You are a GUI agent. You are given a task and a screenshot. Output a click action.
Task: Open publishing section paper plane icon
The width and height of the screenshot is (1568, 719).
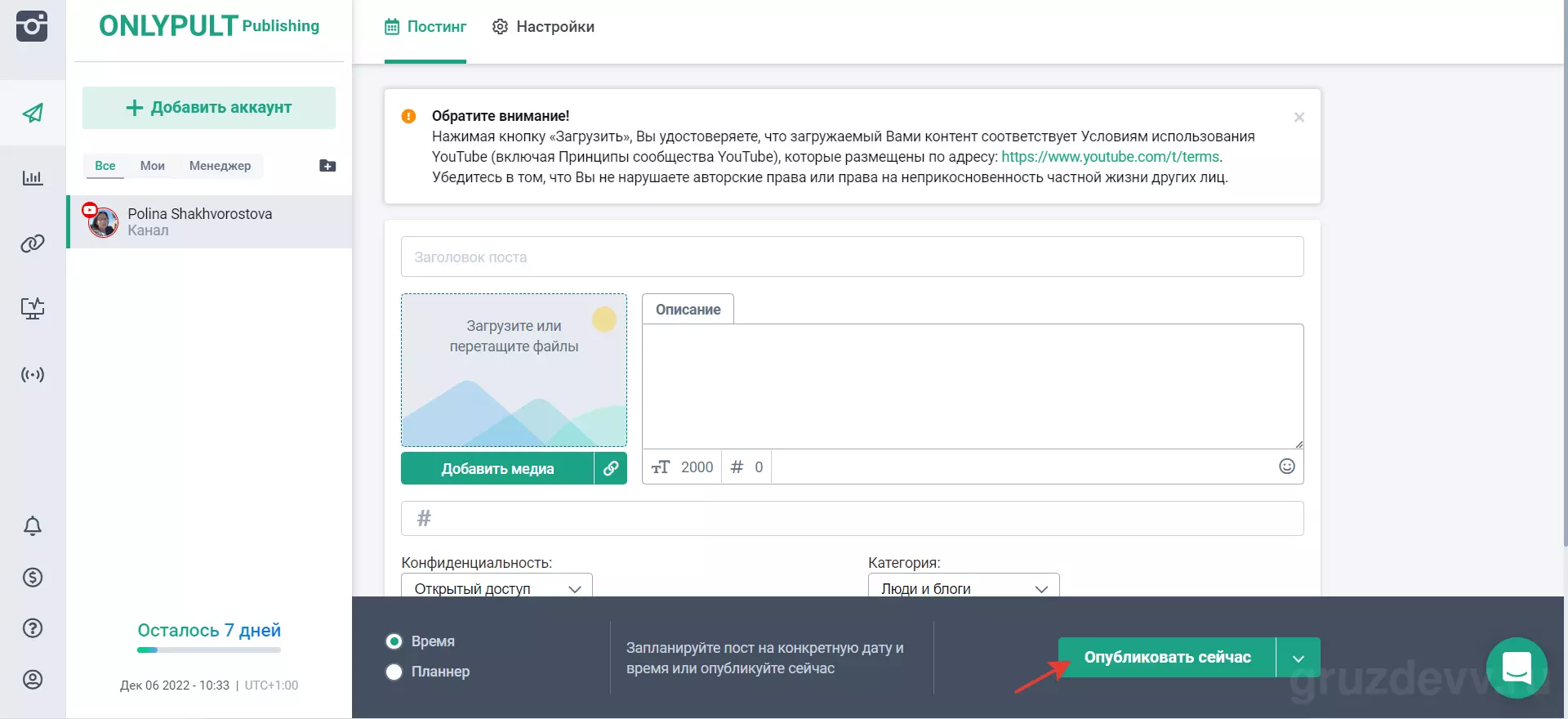pos(33,113)
